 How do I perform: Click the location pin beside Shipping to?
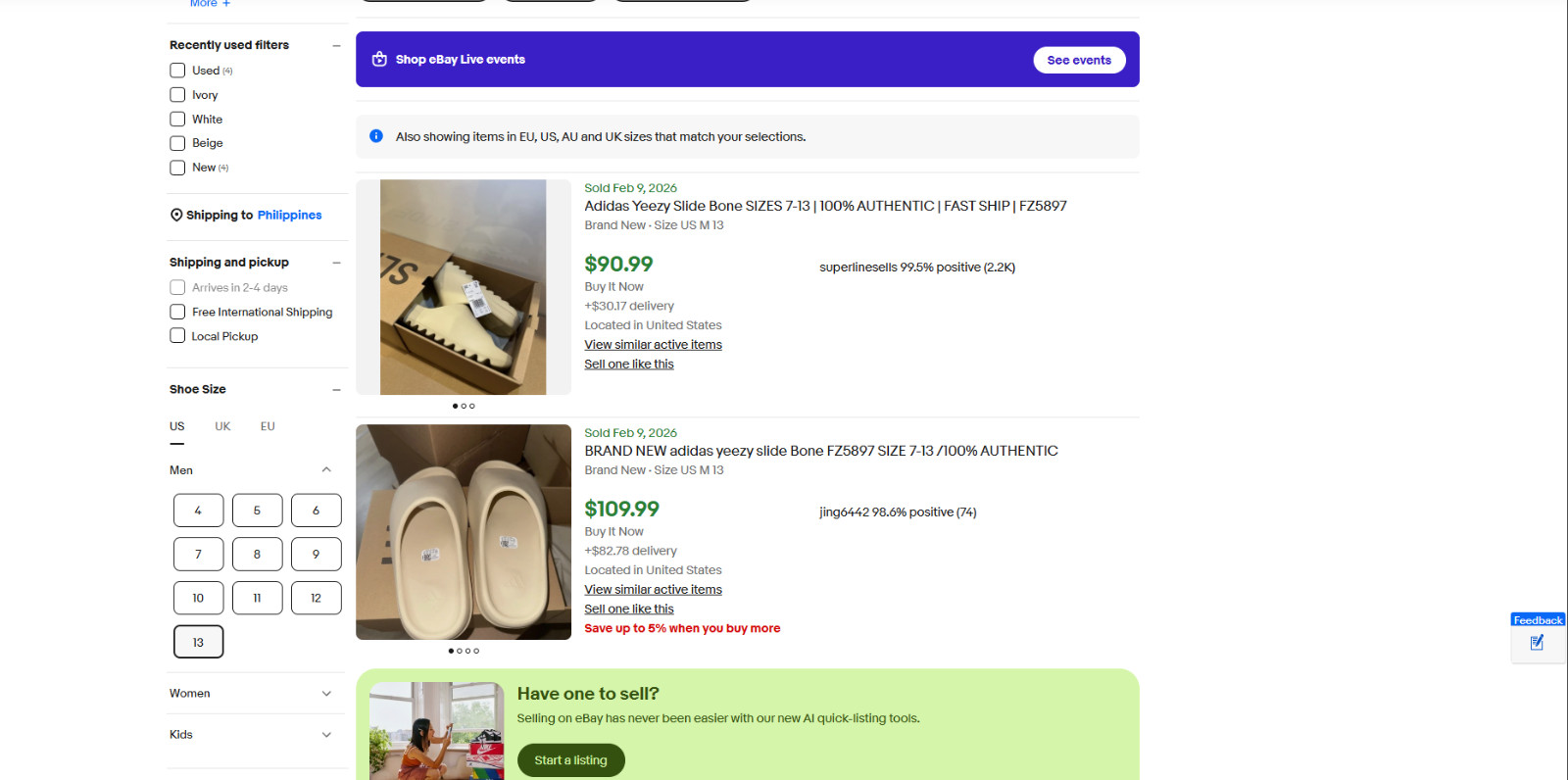click(x=176, y=215)
